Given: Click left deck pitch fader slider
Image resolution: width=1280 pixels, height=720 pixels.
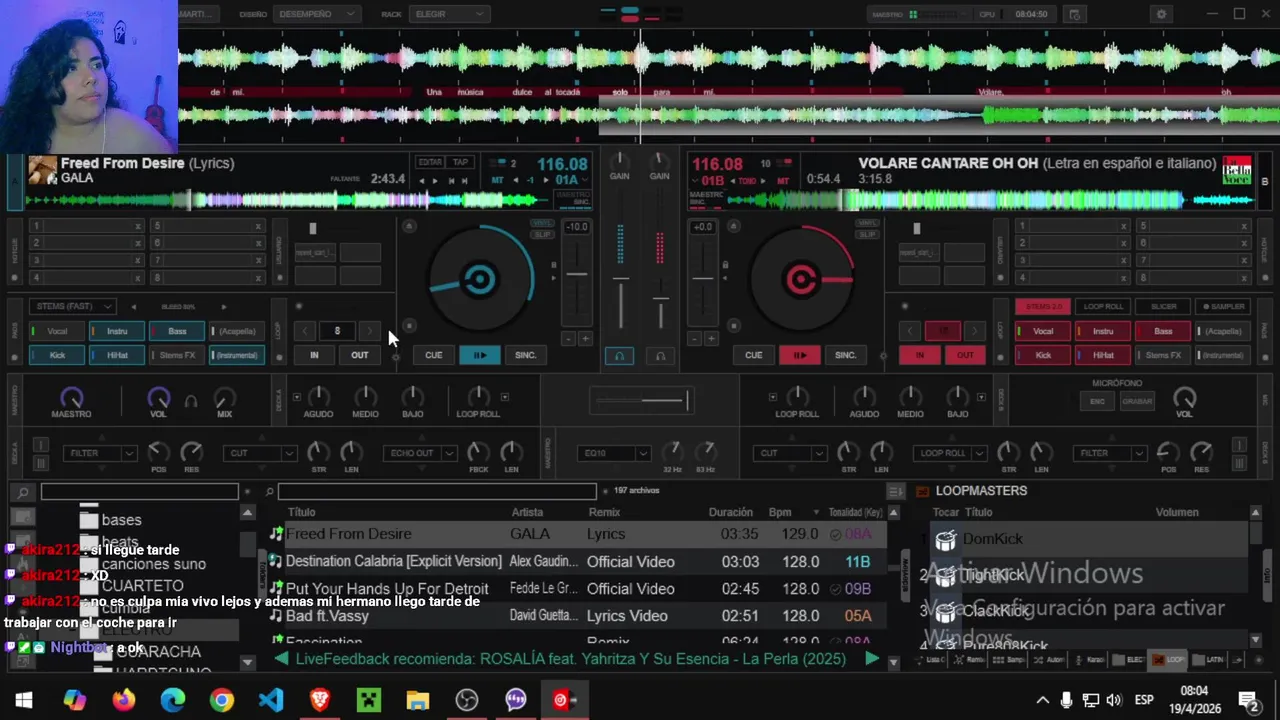Looking at the screenshot, I should [577, 275].
